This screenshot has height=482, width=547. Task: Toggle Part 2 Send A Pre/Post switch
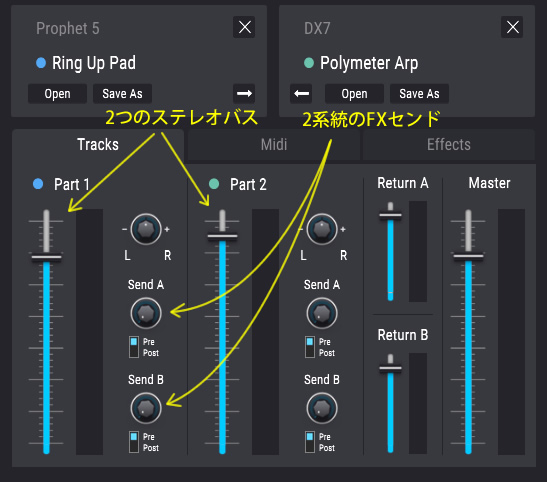pos(310,347)
